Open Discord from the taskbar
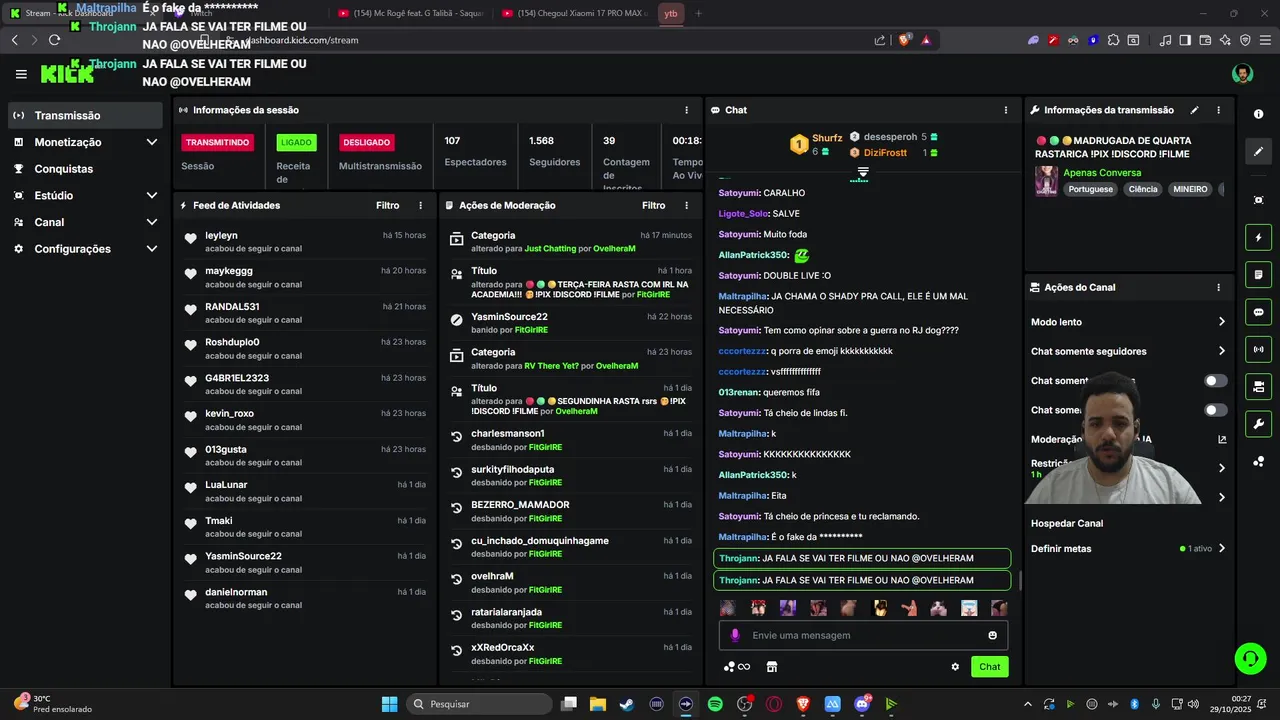The width and height of the screenshot is (1280, 720). pyautogui.click(x=862, y=704)
